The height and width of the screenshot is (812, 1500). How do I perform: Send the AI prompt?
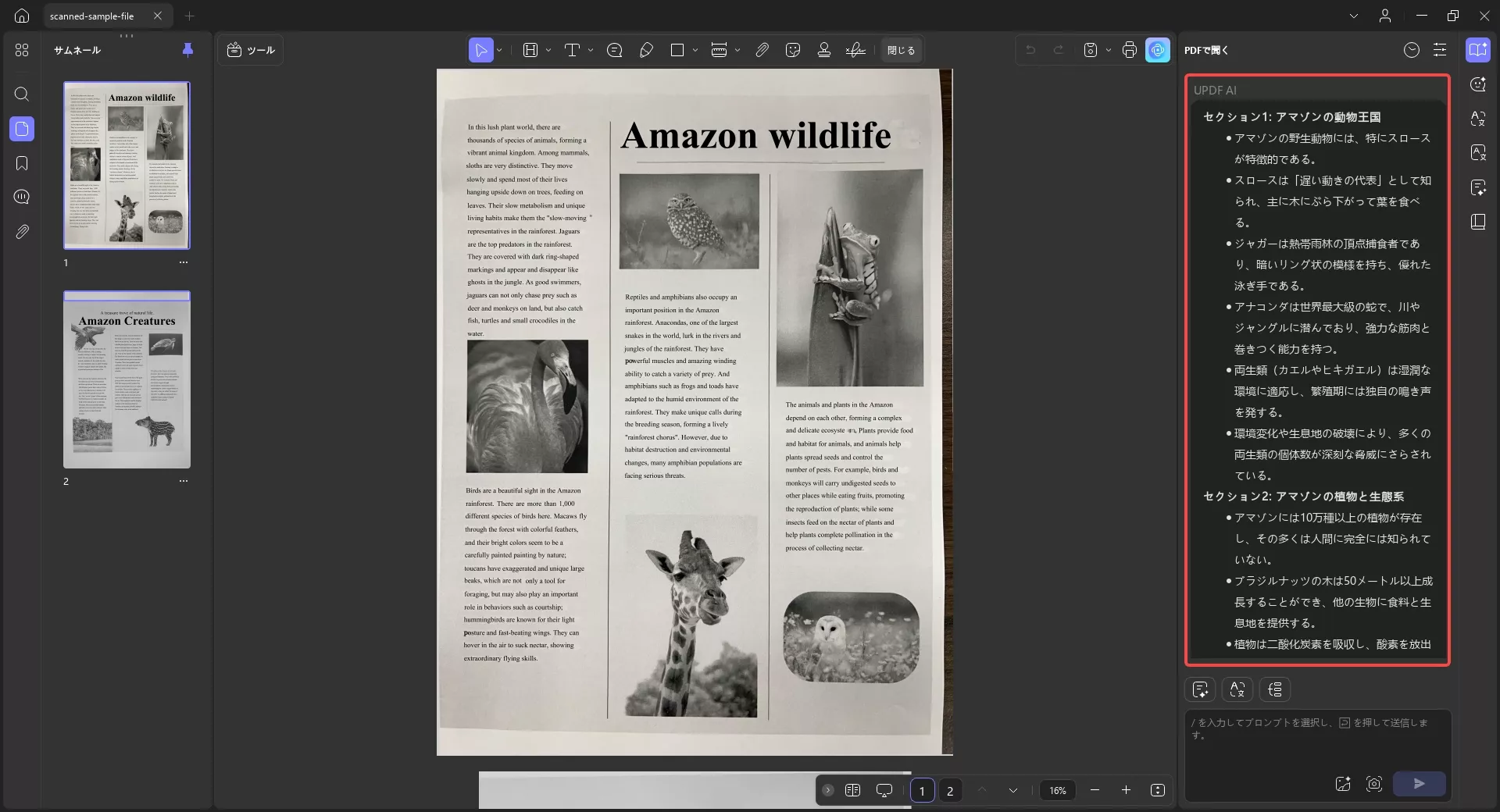(1420, 784)
